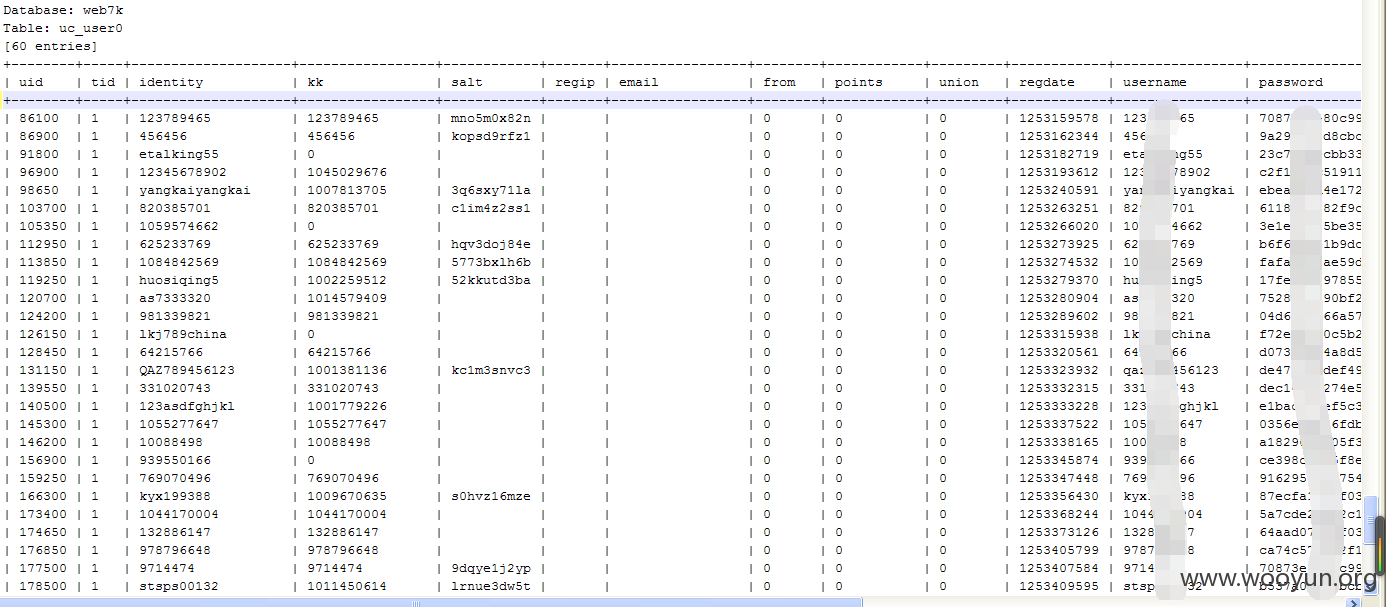Click the 'email' column header
Viewport: 1386px width, 607px height.
click(639, 82)
